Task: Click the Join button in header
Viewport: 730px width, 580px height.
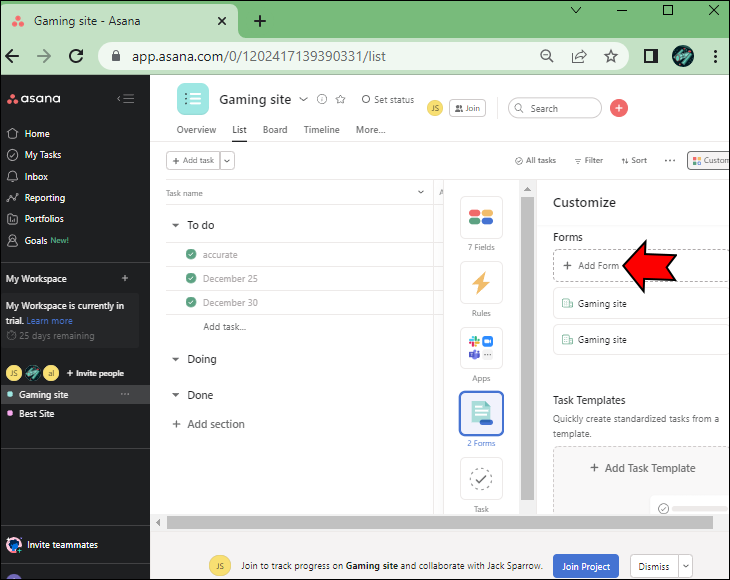Action: pyautogui.click(x=467, y=108)
